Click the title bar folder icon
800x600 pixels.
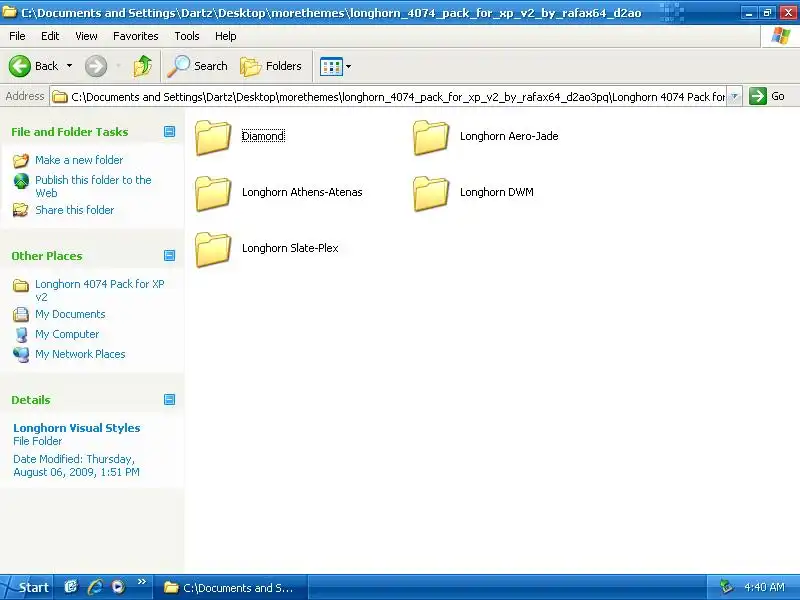tap(9, 12)
